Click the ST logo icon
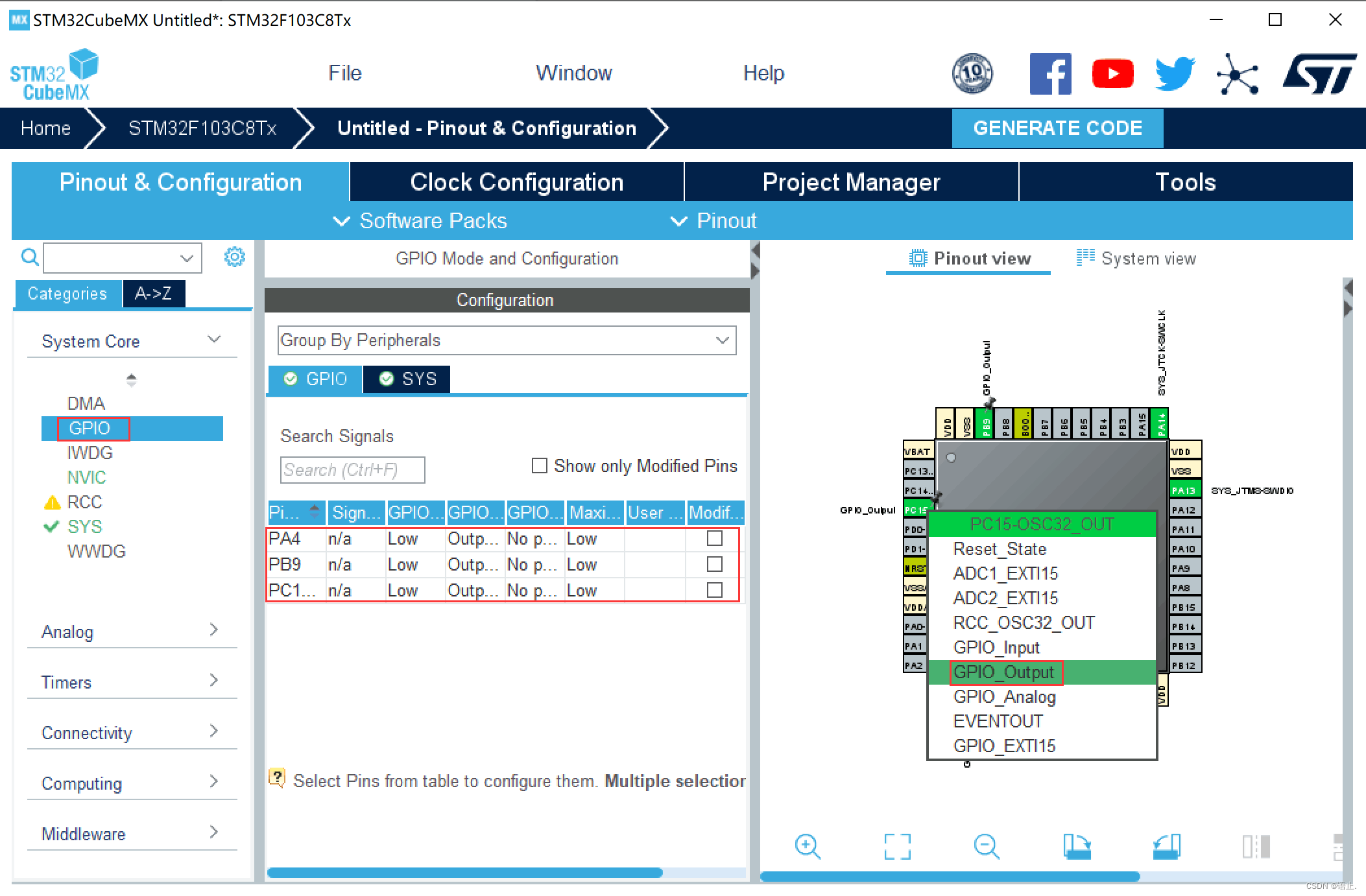Screen dimensions: 1366x896 point(1319,73)
